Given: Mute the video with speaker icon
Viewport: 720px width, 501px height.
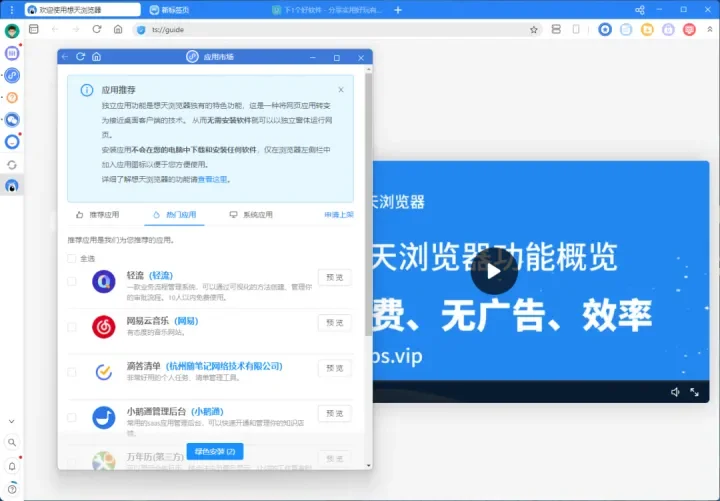Looking at the screenshot, I should 675,392.
